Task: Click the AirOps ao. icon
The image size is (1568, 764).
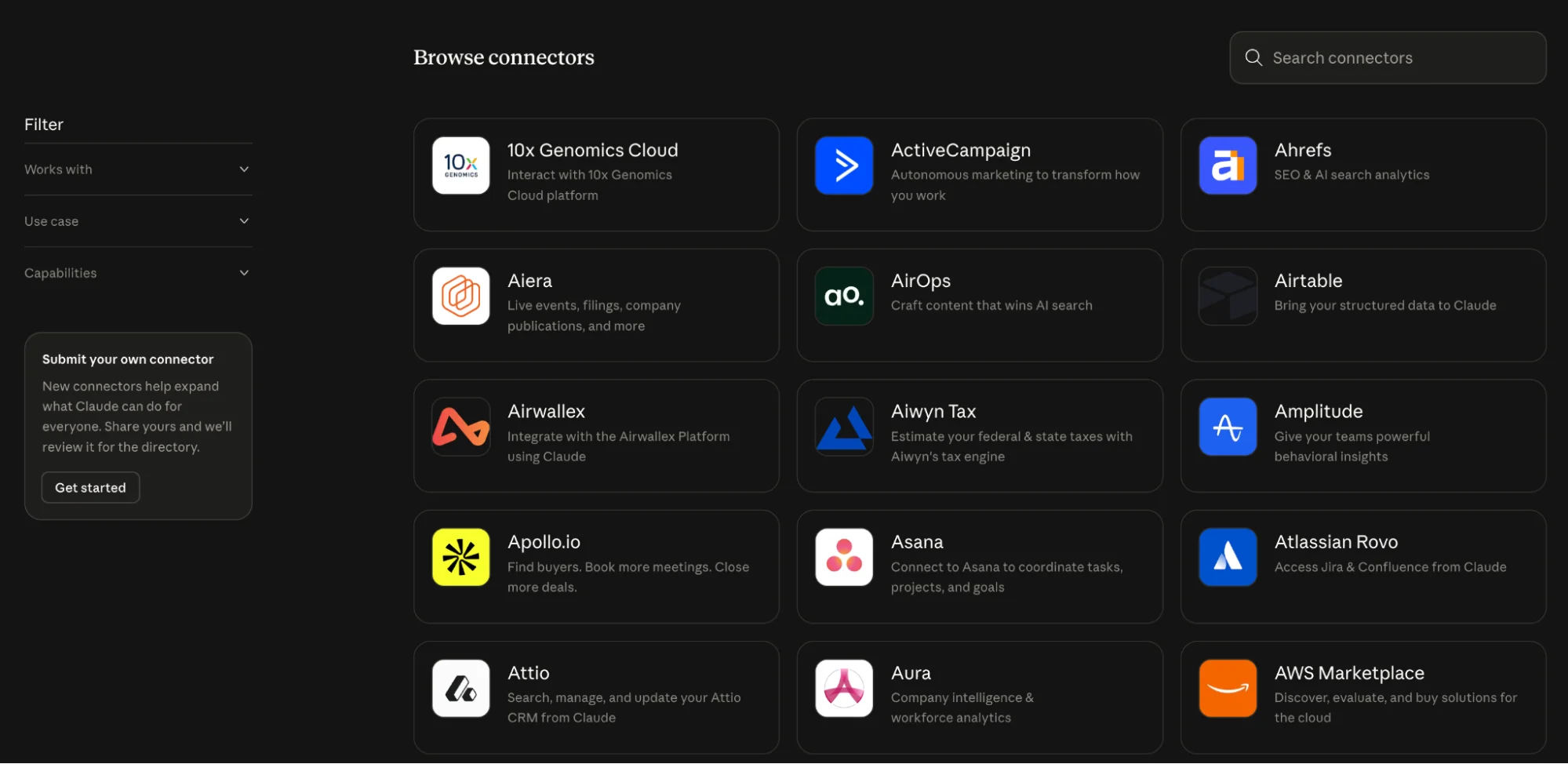Action: (844, 297)
